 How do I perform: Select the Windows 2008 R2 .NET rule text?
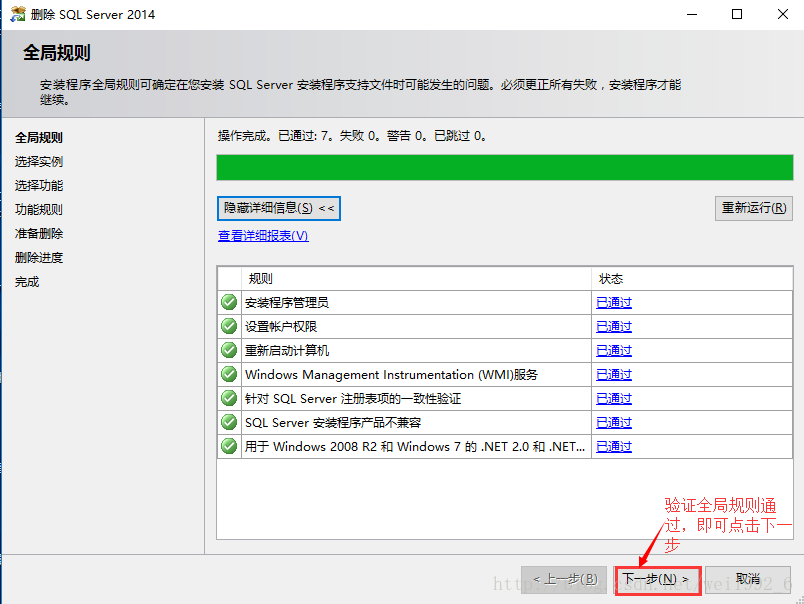click(415, 447)
